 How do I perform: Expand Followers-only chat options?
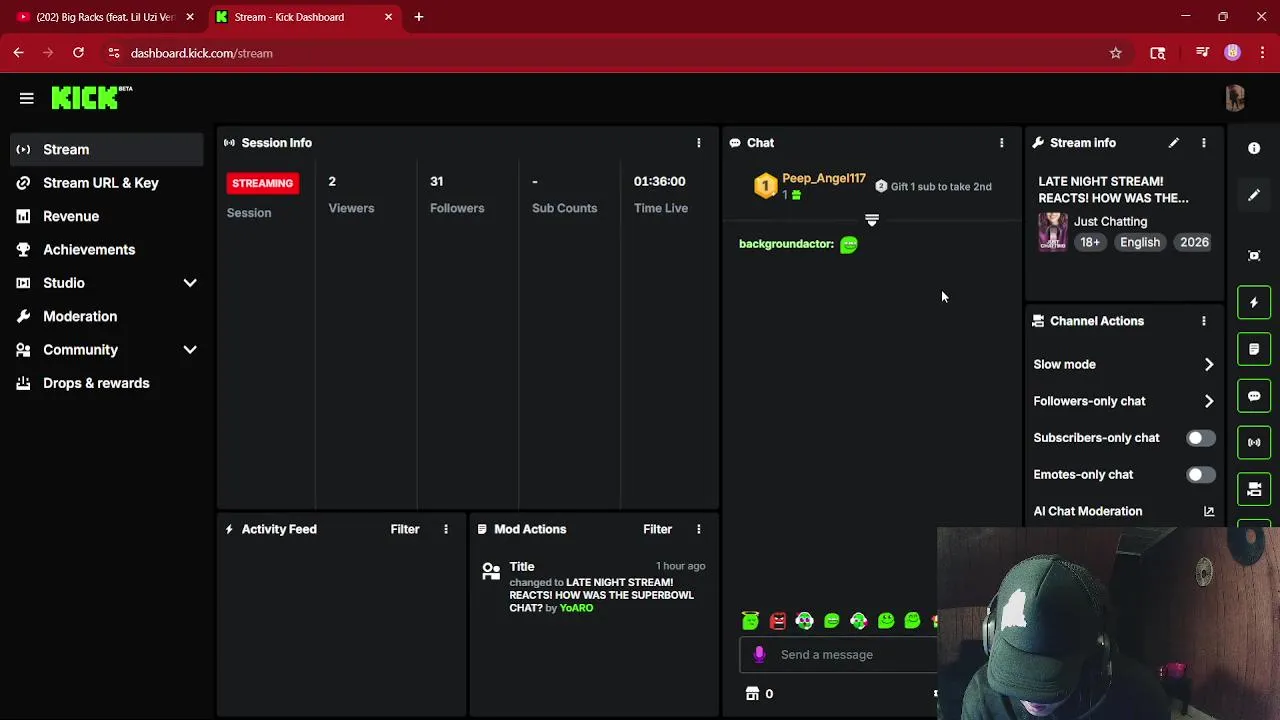(1209, 401)
